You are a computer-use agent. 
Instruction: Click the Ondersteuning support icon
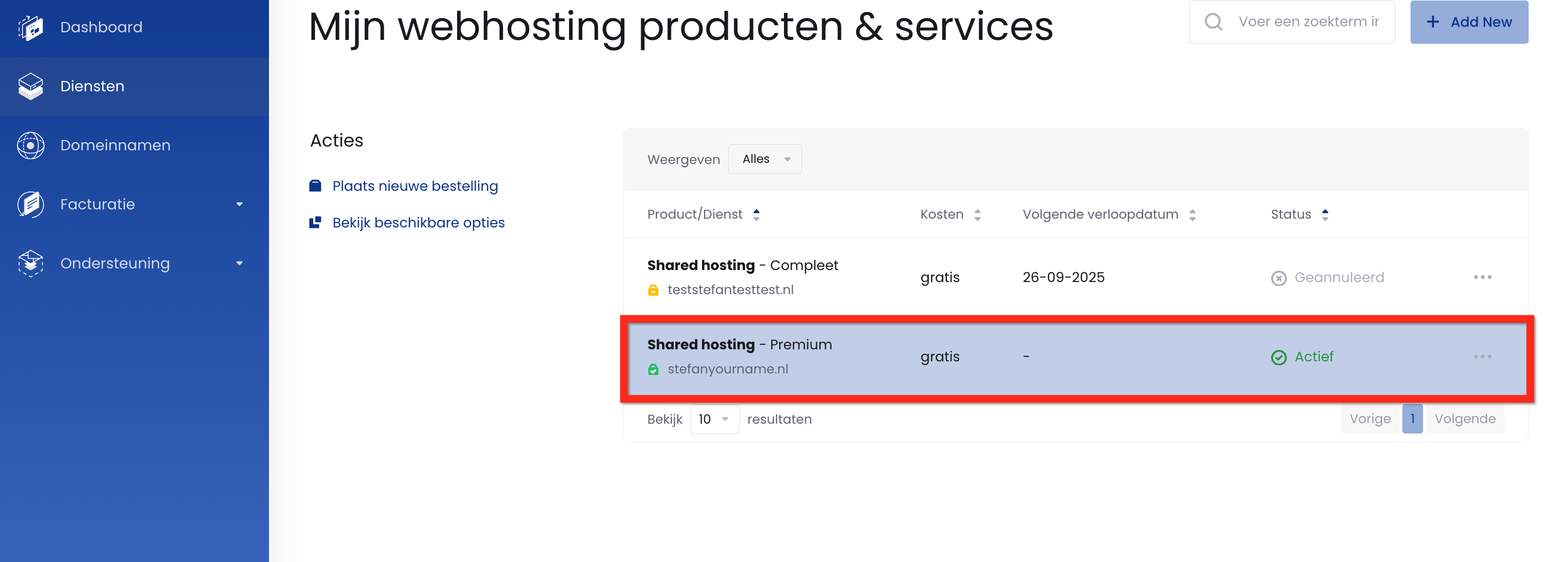tap(31, 264)
